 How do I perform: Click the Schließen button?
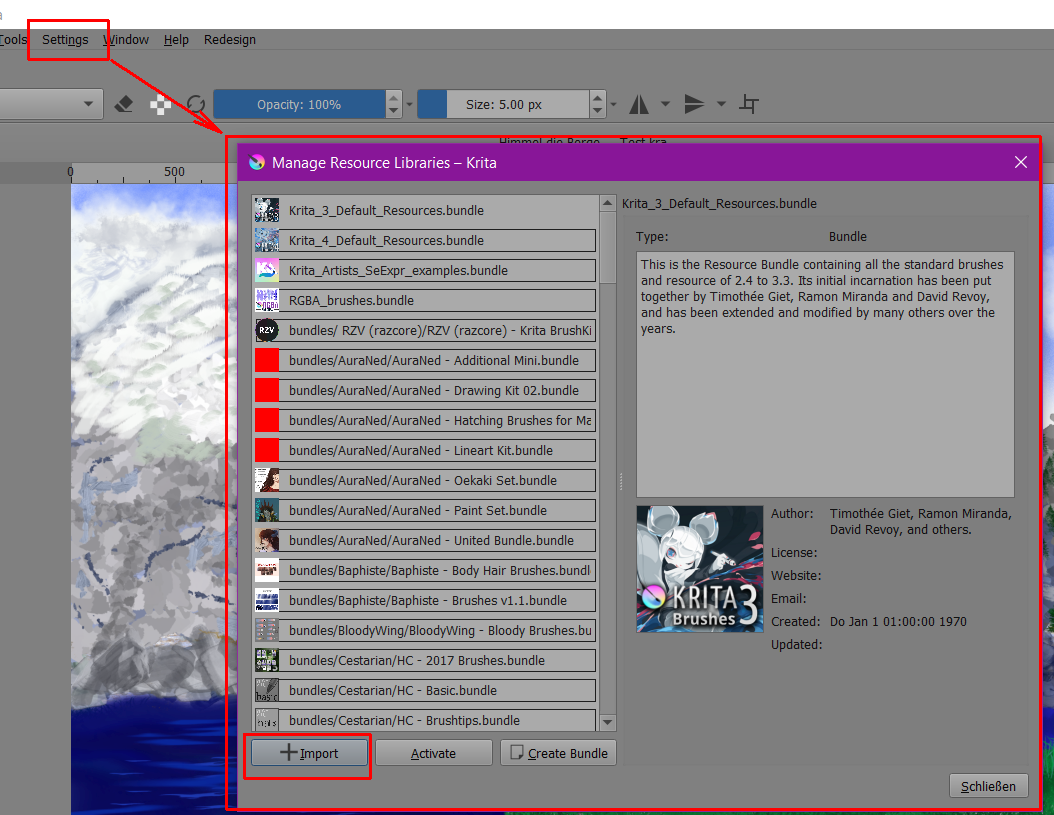pos(988,786)
